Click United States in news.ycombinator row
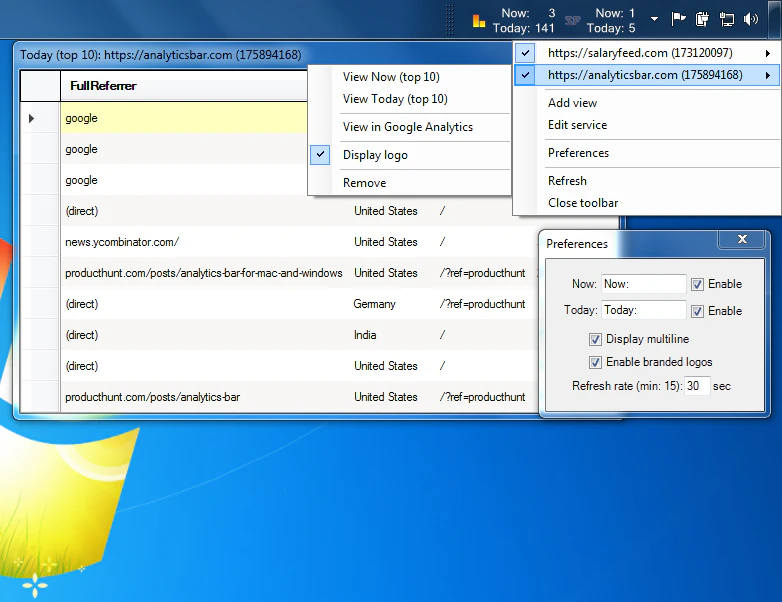This screenshot has height=602, width=782. pyautogui.click(x=386, y=242)
